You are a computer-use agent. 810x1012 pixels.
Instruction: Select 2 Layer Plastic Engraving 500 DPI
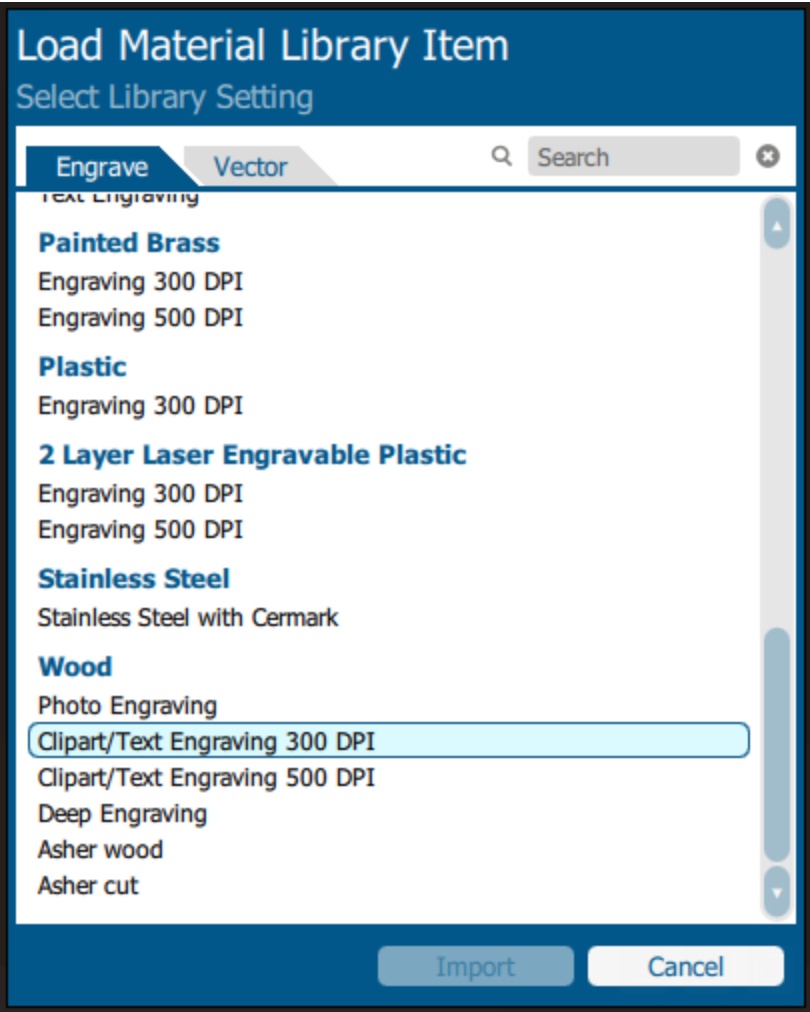pos(140,530)
